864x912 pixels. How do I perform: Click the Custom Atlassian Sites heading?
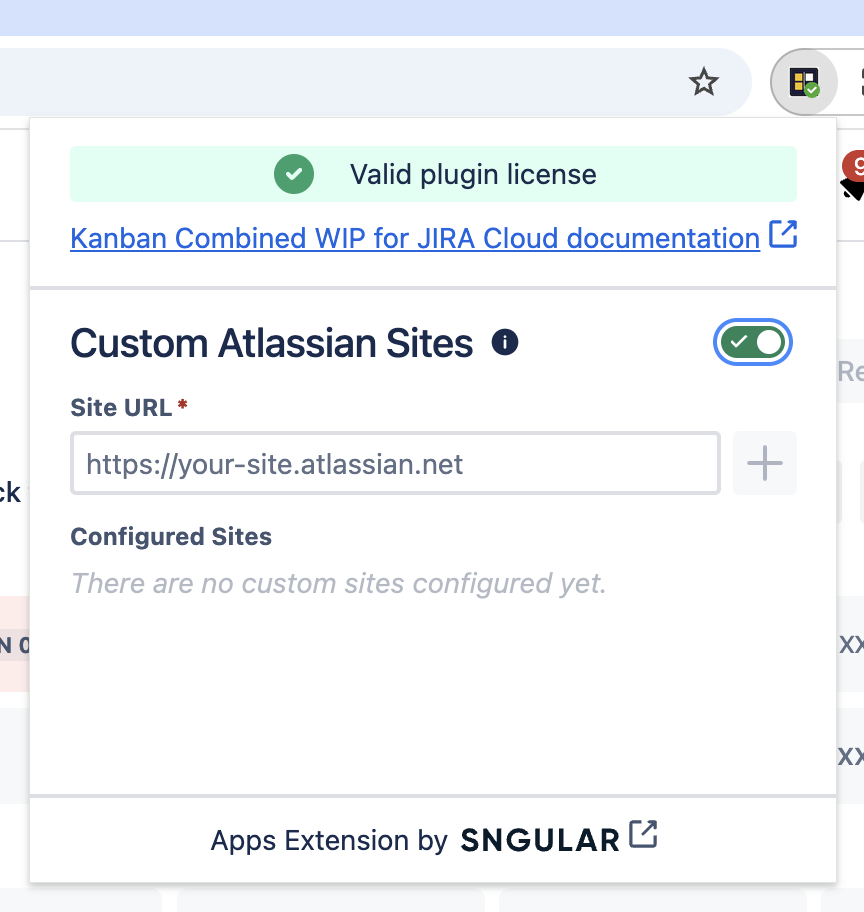[x=271, y=343]
